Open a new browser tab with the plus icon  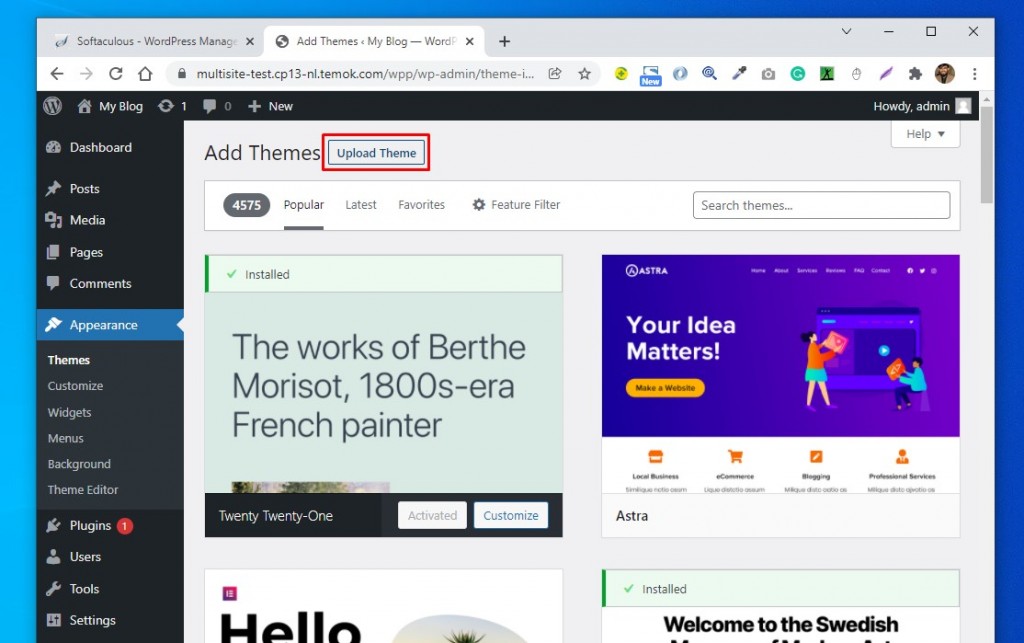click(504, 41)
